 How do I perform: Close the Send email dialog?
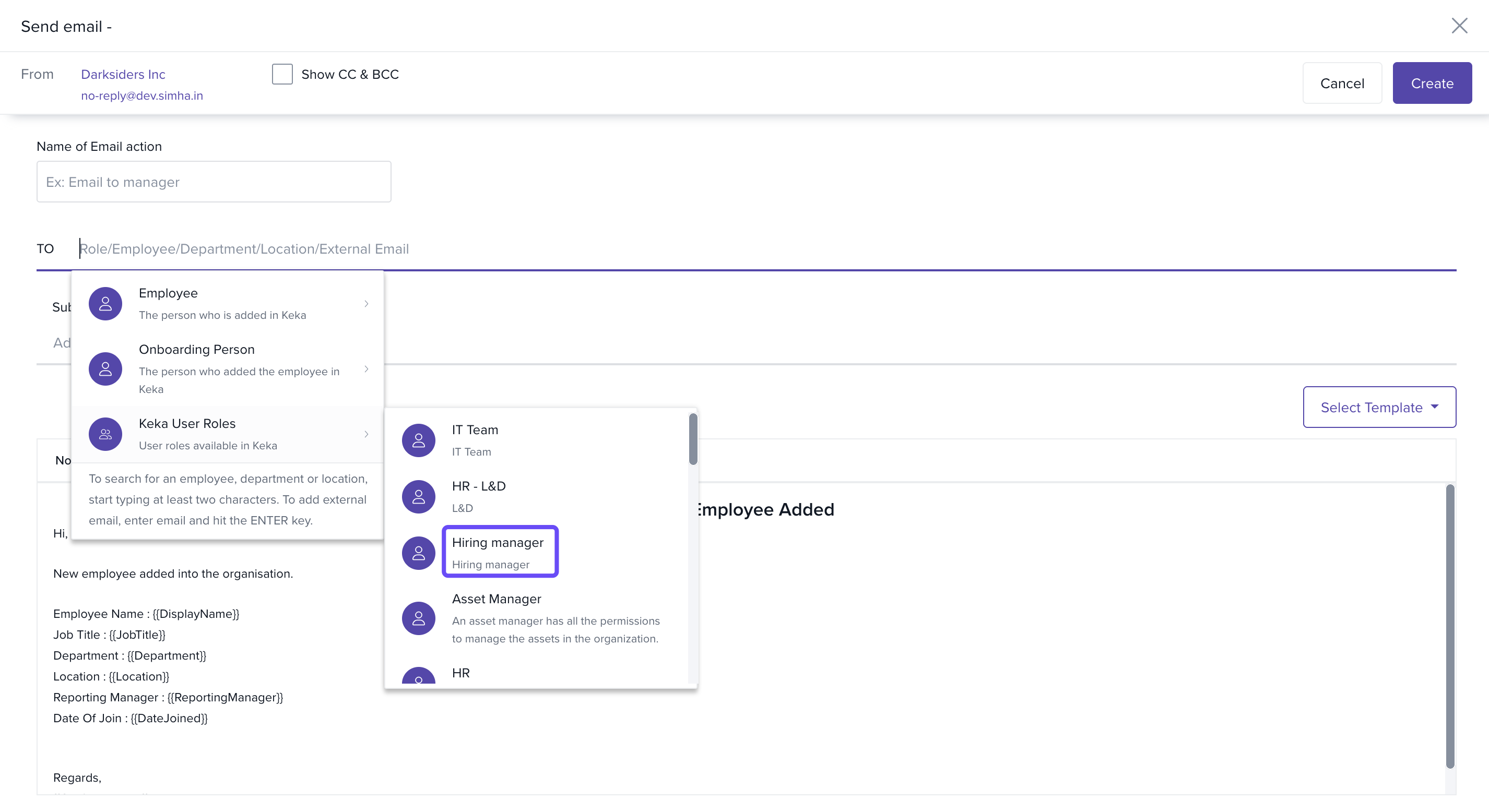click(x=1459, y=26)
